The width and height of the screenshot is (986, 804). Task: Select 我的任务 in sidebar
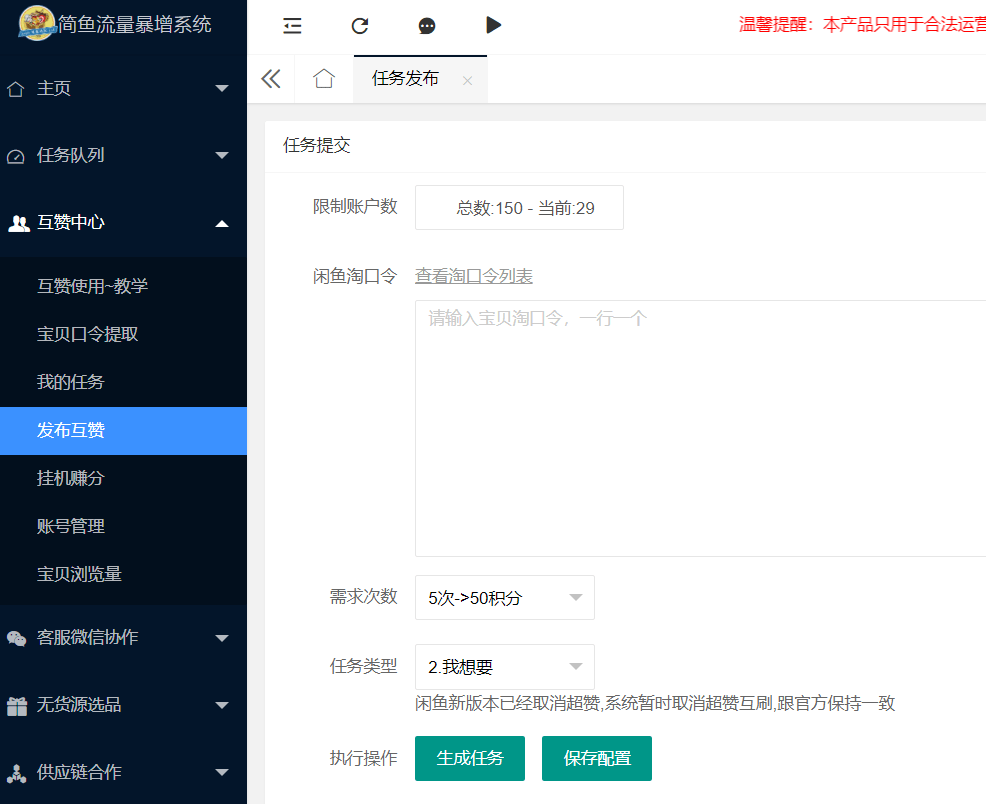[71, 382]
